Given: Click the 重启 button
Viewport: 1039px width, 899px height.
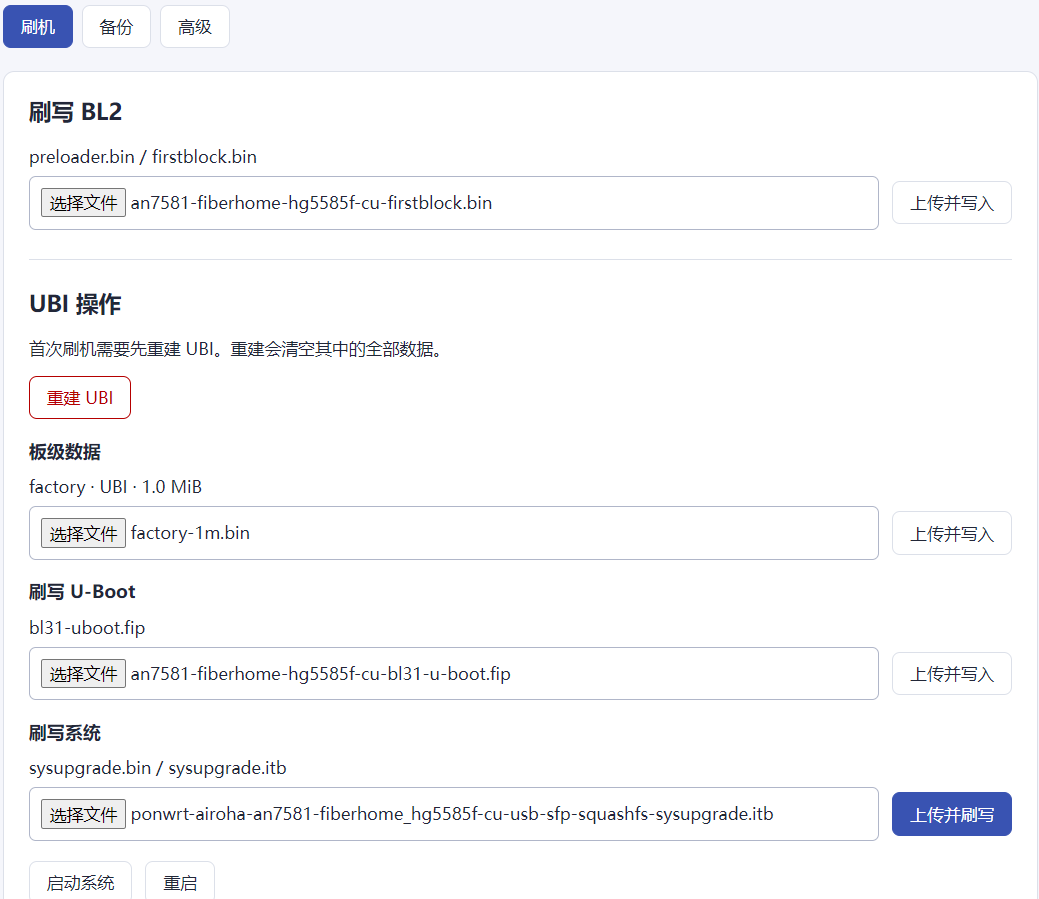Looking at the screenshot, I should coord(180,881).
